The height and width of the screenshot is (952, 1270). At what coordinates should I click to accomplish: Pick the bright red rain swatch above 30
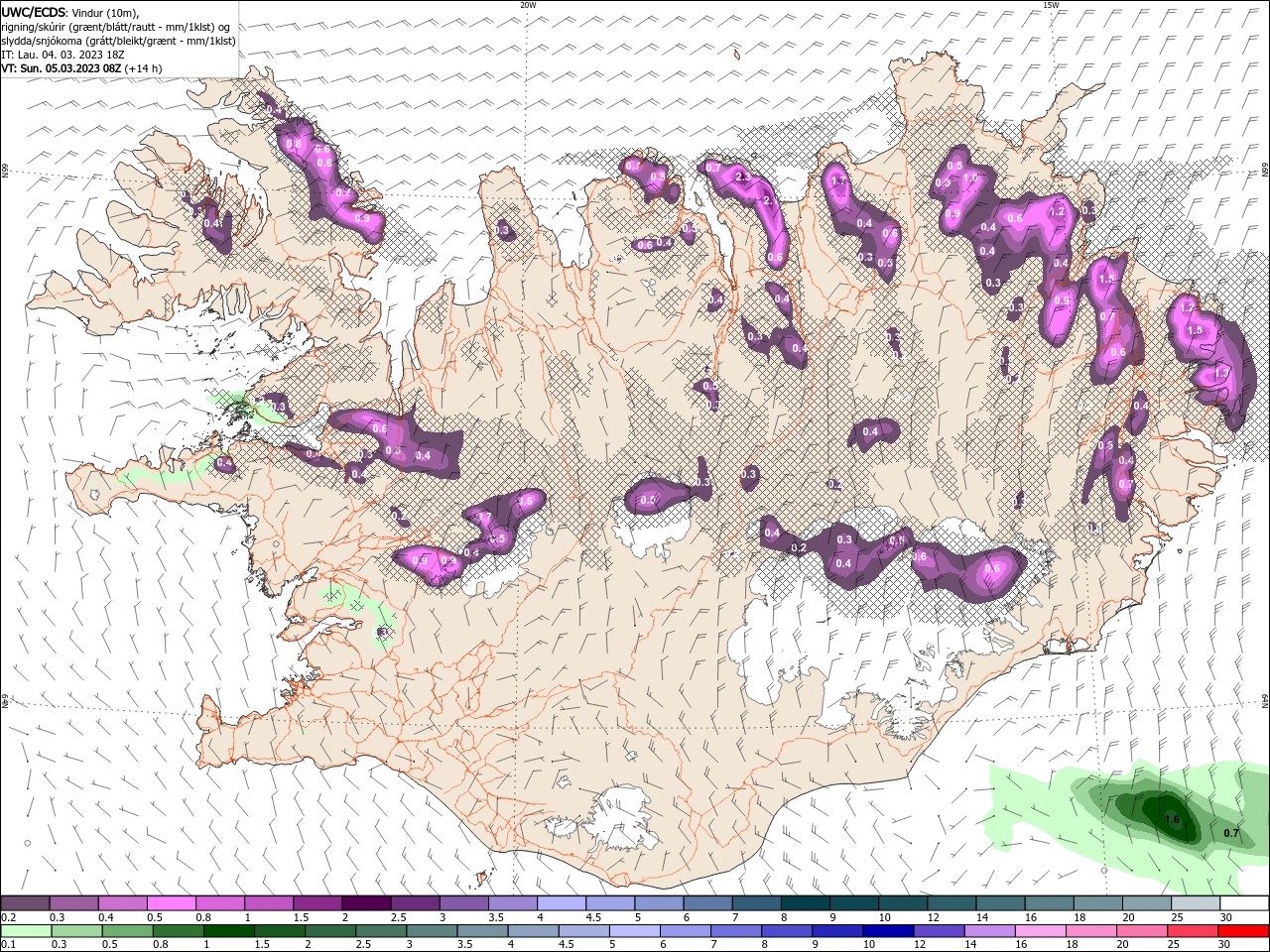[x=1244, y=931]
